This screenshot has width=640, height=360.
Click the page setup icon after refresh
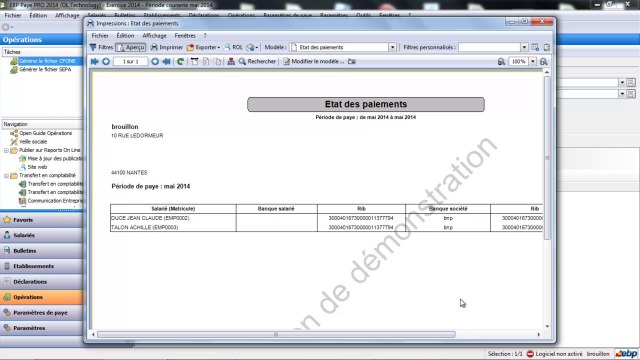pos(195,61)
